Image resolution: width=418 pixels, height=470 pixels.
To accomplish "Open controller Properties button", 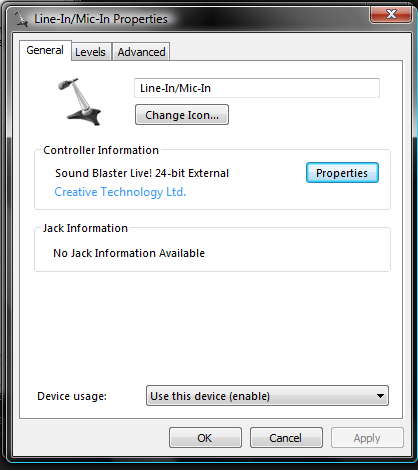I will [x=342, y=173].
